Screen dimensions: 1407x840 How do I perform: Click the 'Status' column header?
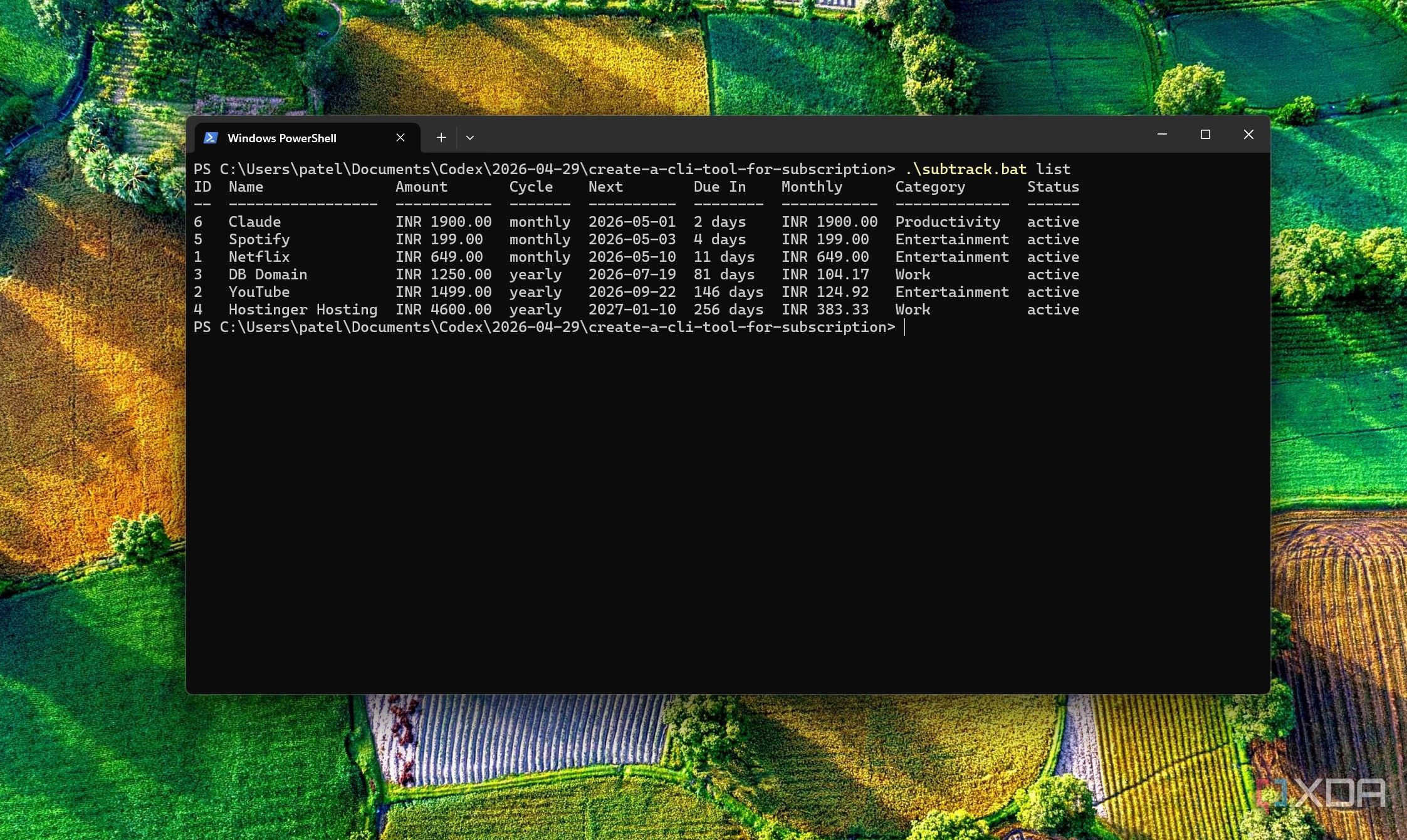(1053, 187)
